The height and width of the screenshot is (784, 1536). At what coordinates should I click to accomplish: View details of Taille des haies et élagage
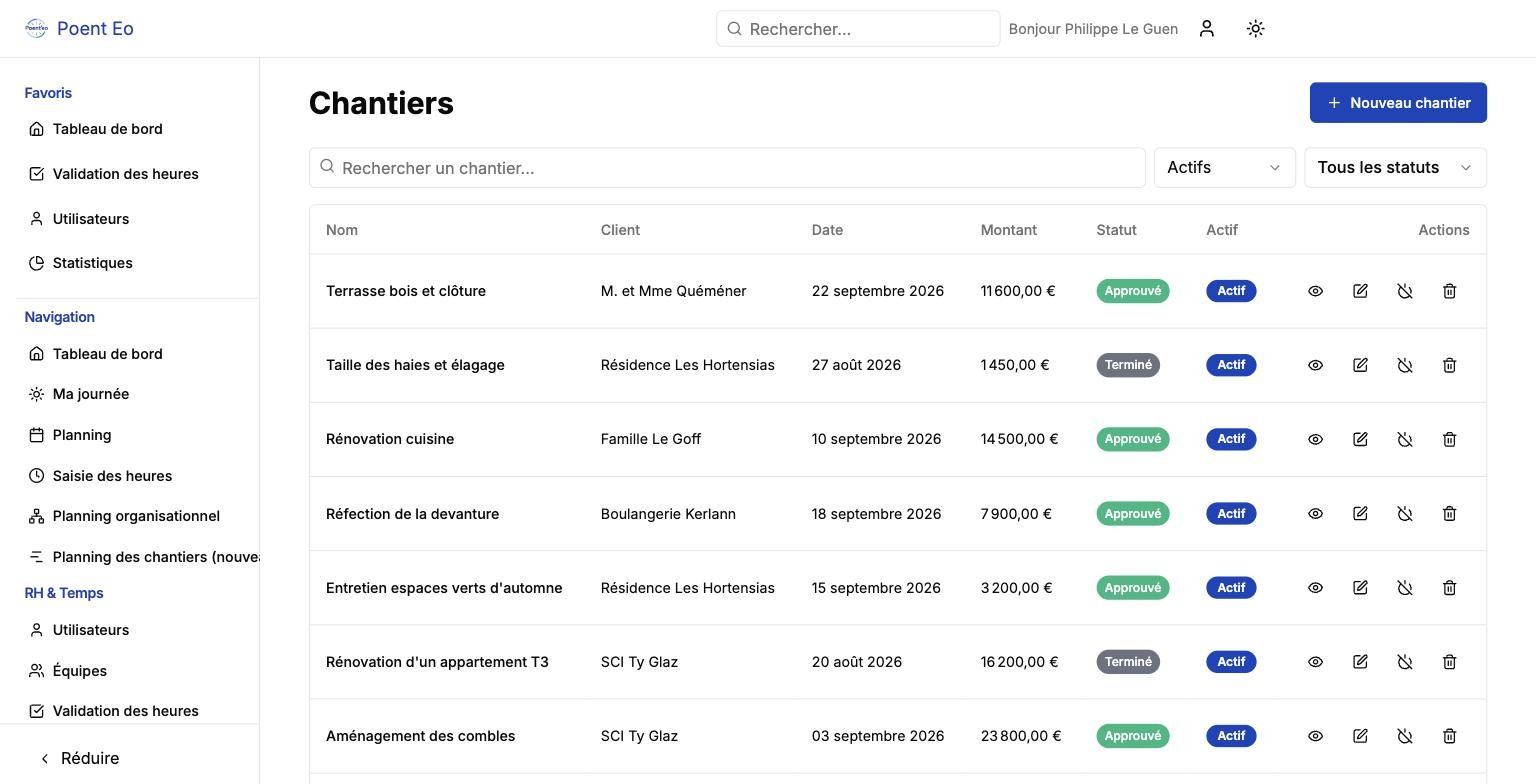1315,365
